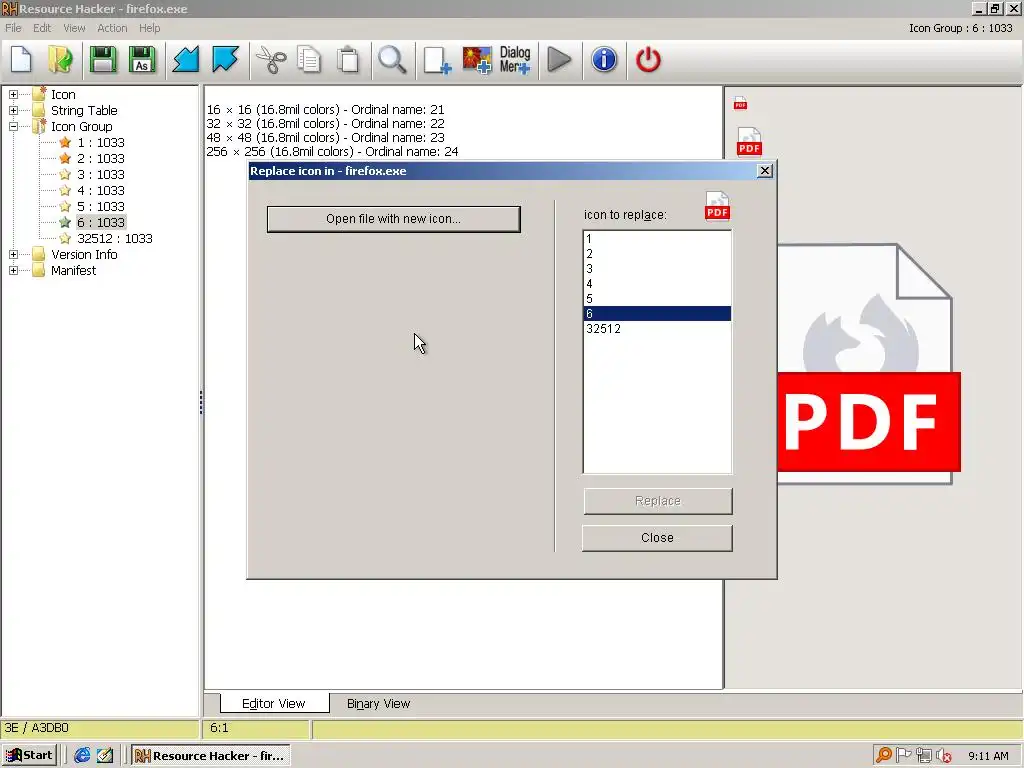The height and width of the screenshot is (768, 1024).
Task: Open the Windows Start menu
Action: click(x=30, y=756)
